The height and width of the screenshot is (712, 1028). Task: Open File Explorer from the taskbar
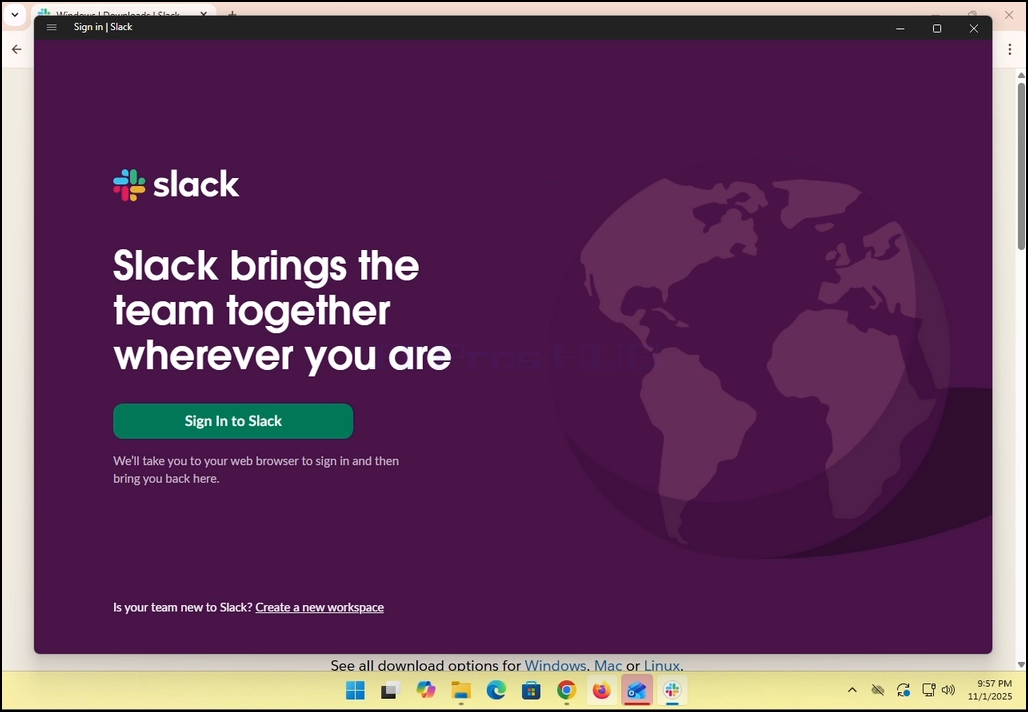coord(461,690)
